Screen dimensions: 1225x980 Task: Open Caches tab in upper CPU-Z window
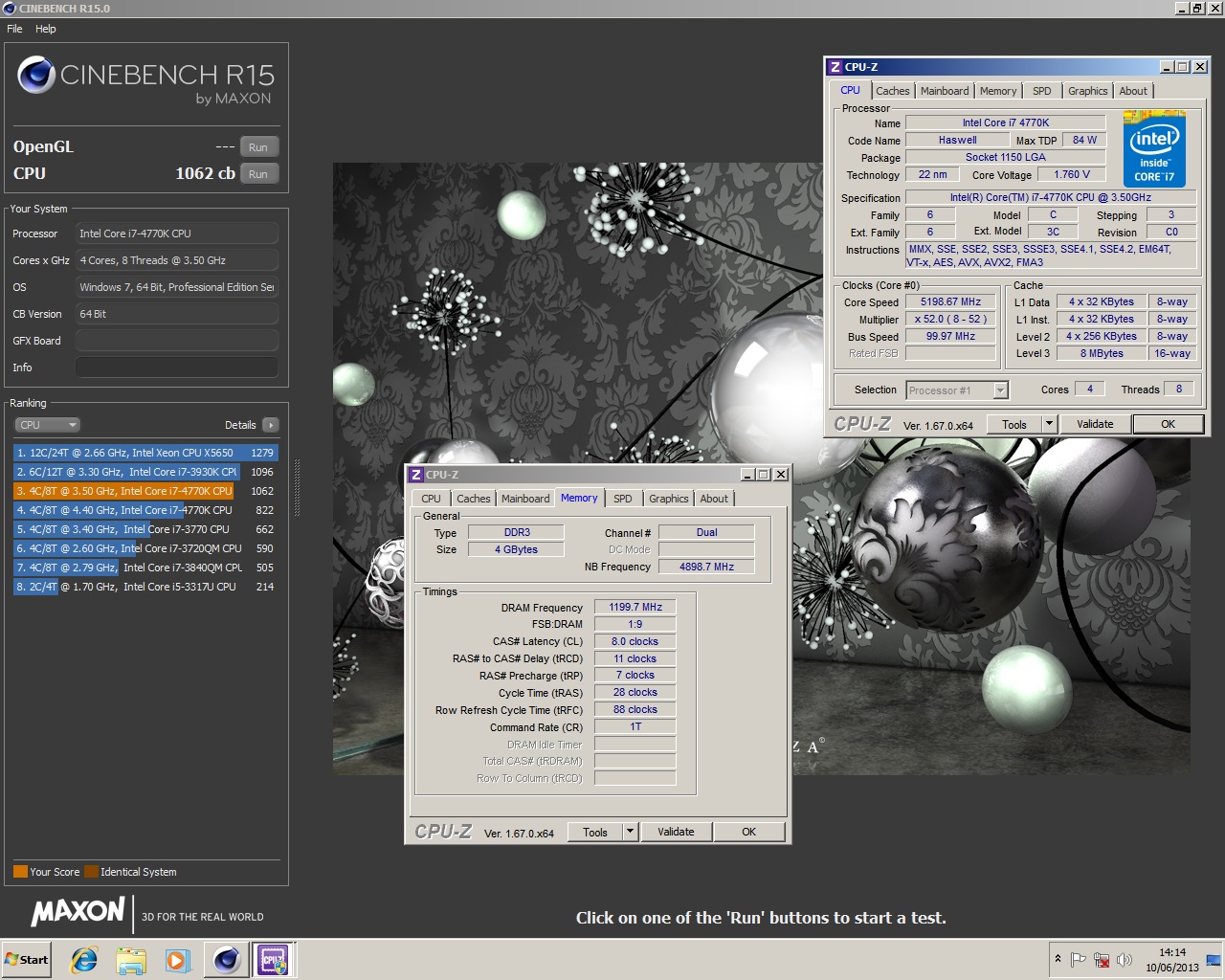point(893,91)
